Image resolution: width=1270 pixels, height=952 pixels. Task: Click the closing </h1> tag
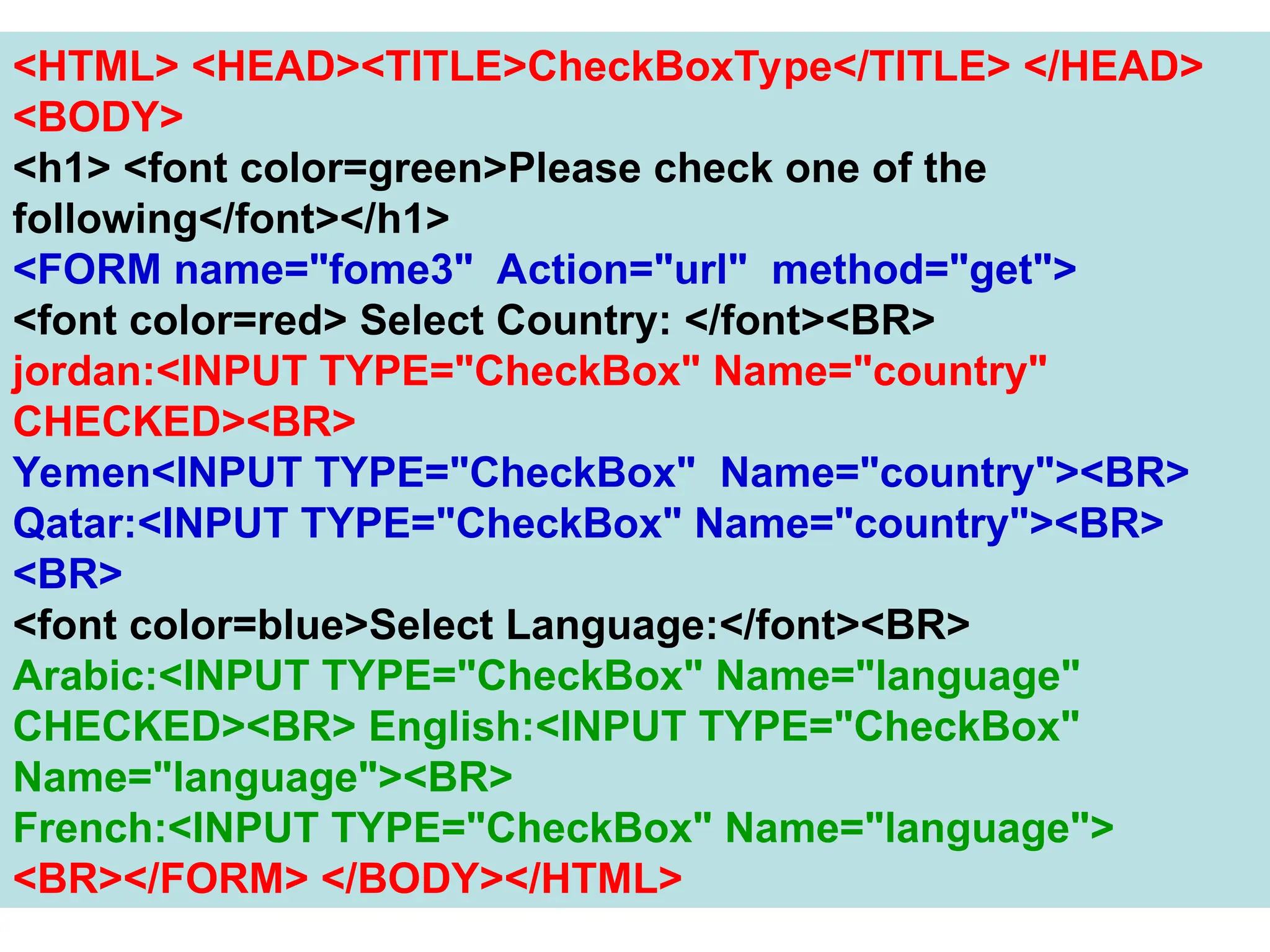[x=395, y=219]
